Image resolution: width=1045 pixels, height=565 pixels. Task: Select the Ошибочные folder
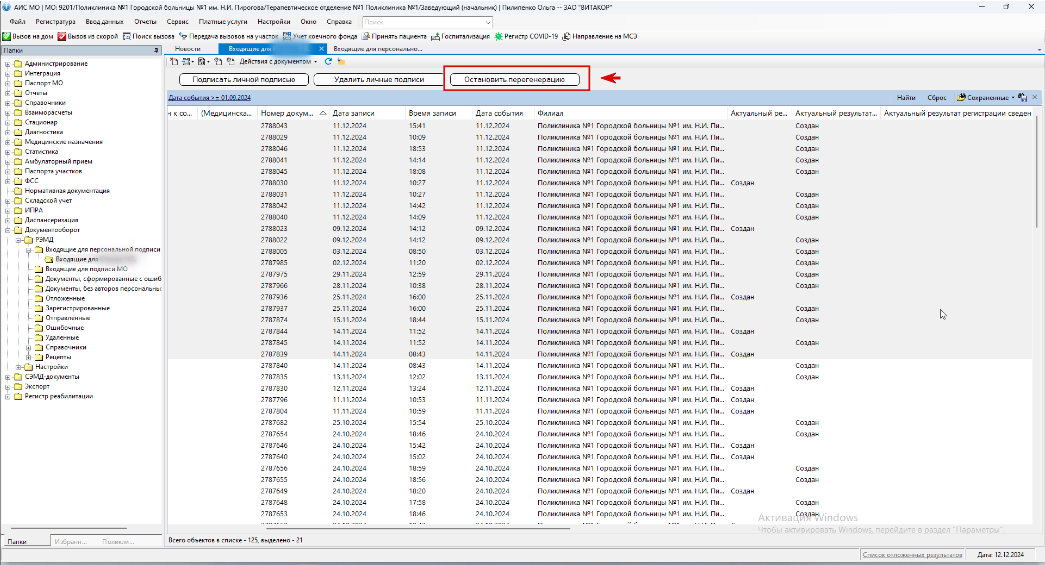click(64, 328)
